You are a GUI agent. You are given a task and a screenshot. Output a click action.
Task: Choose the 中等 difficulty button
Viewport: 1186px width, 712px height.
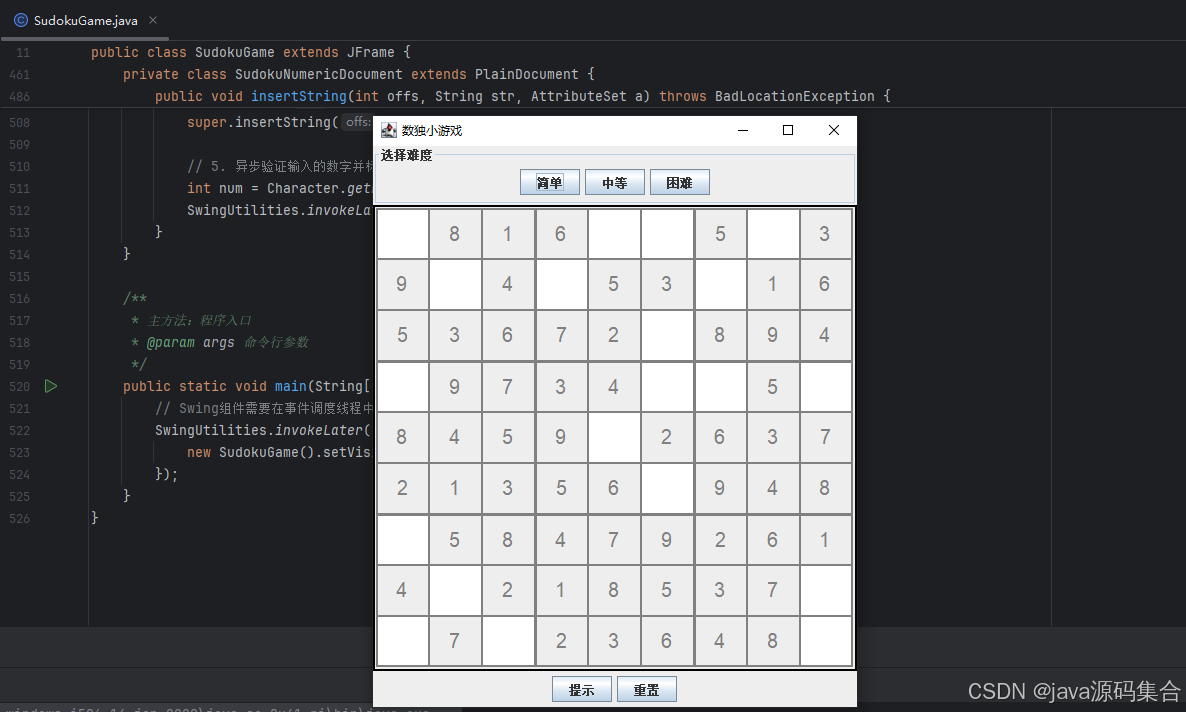(x=615, y=182)
